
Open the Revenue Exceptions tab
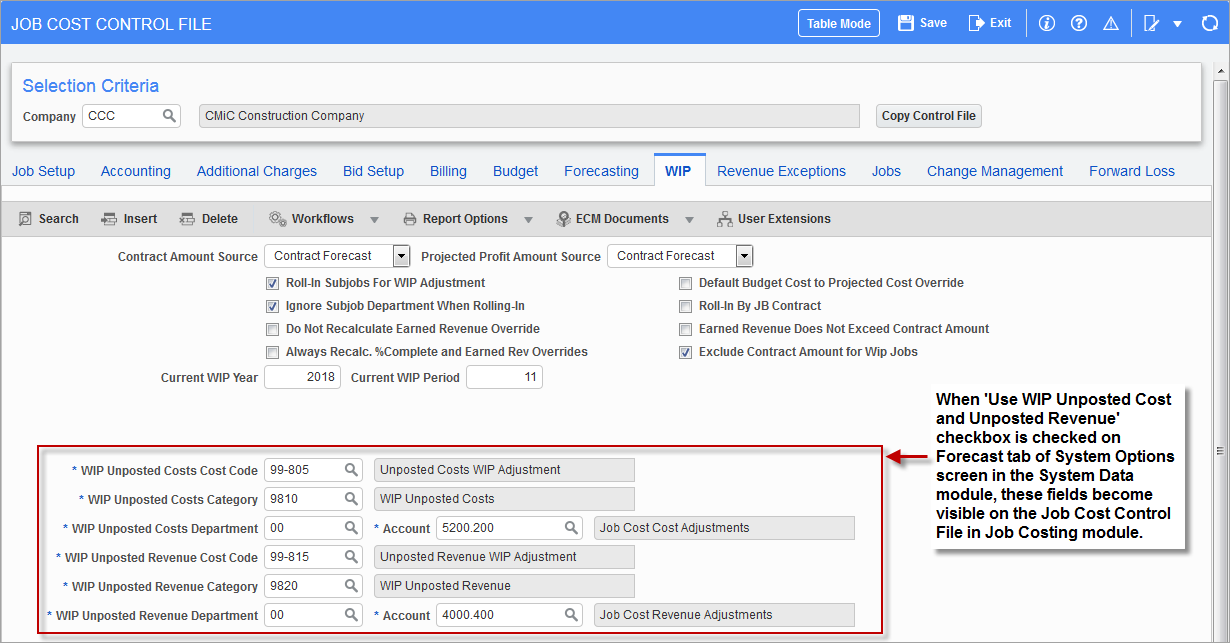pos(781,170)
